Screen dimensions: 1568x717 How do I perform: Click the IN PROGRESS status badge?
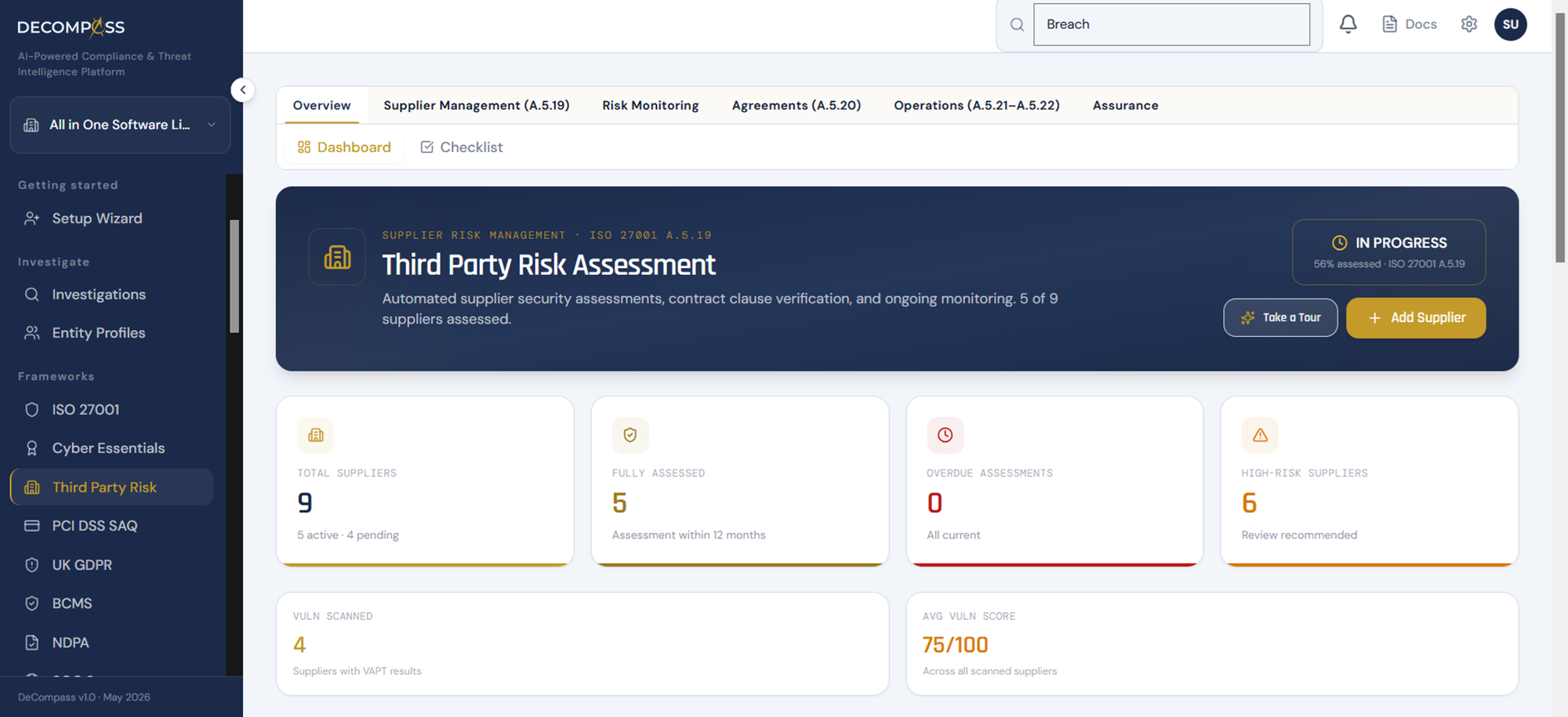1388,252
